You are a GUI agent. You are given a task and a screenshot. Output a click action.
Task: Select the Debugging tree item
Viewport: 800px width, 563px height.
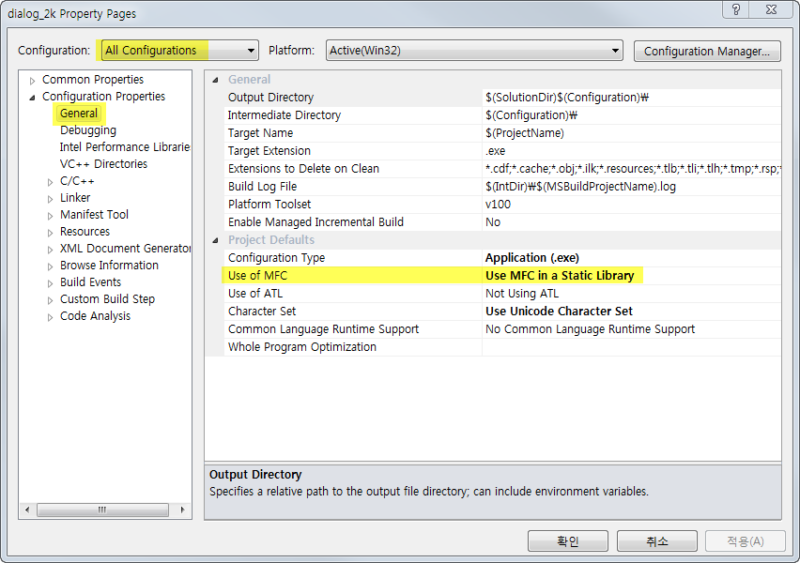tap(88, 130)
